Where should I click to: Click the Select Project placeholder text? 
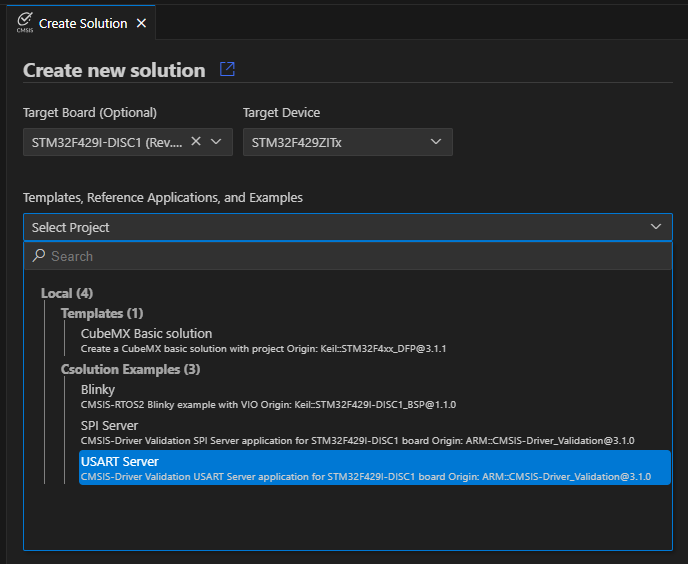[71, 227]
